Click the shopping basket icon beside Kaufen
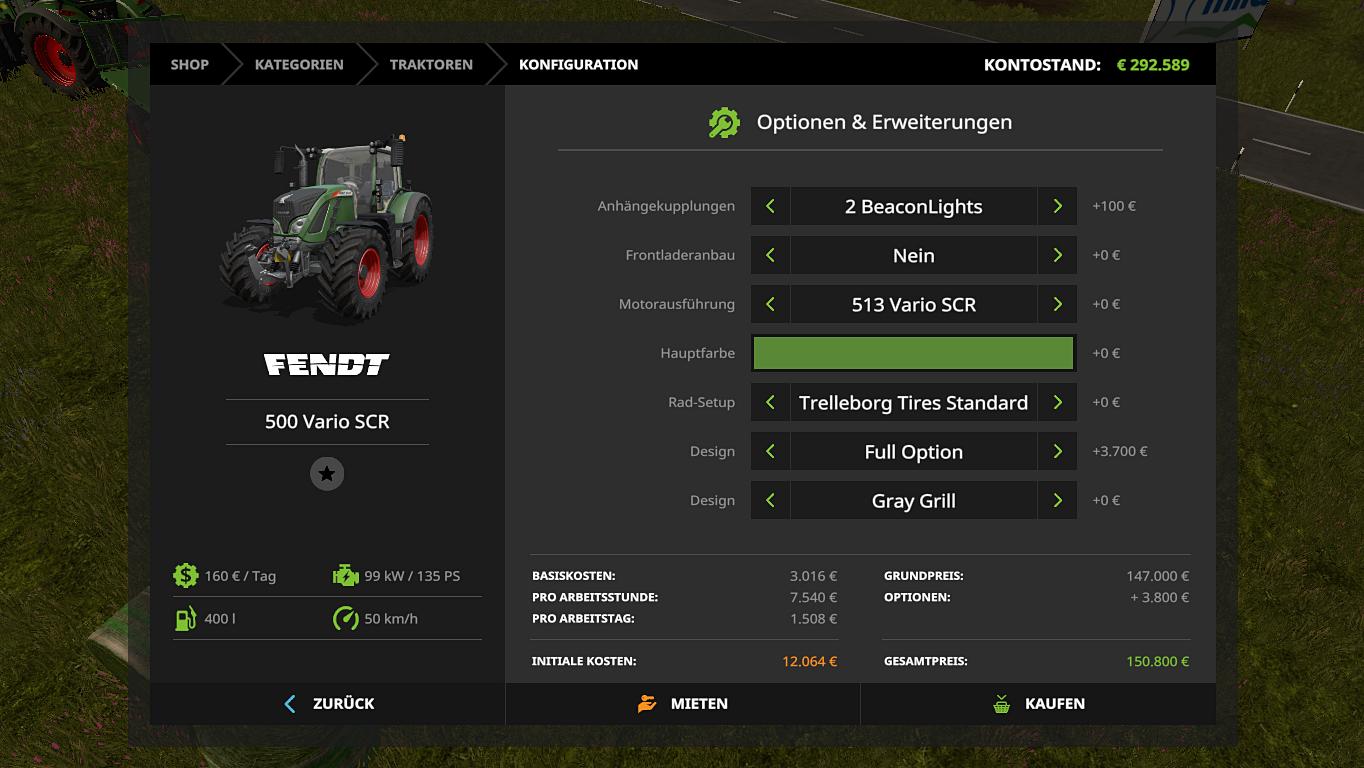 (1001, 704)
